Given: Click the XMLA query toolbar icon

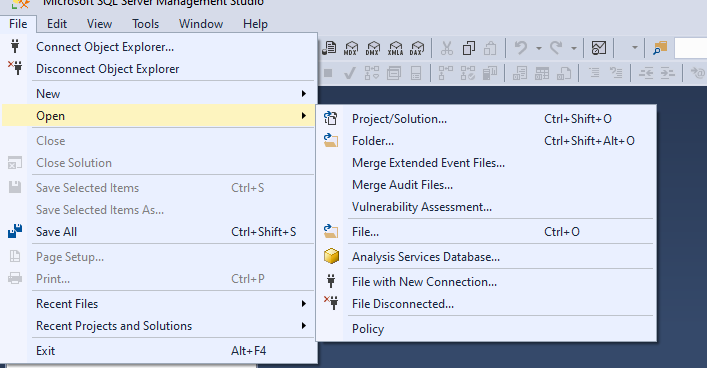Looking at the screenshot, I should (x=395, y=48).
